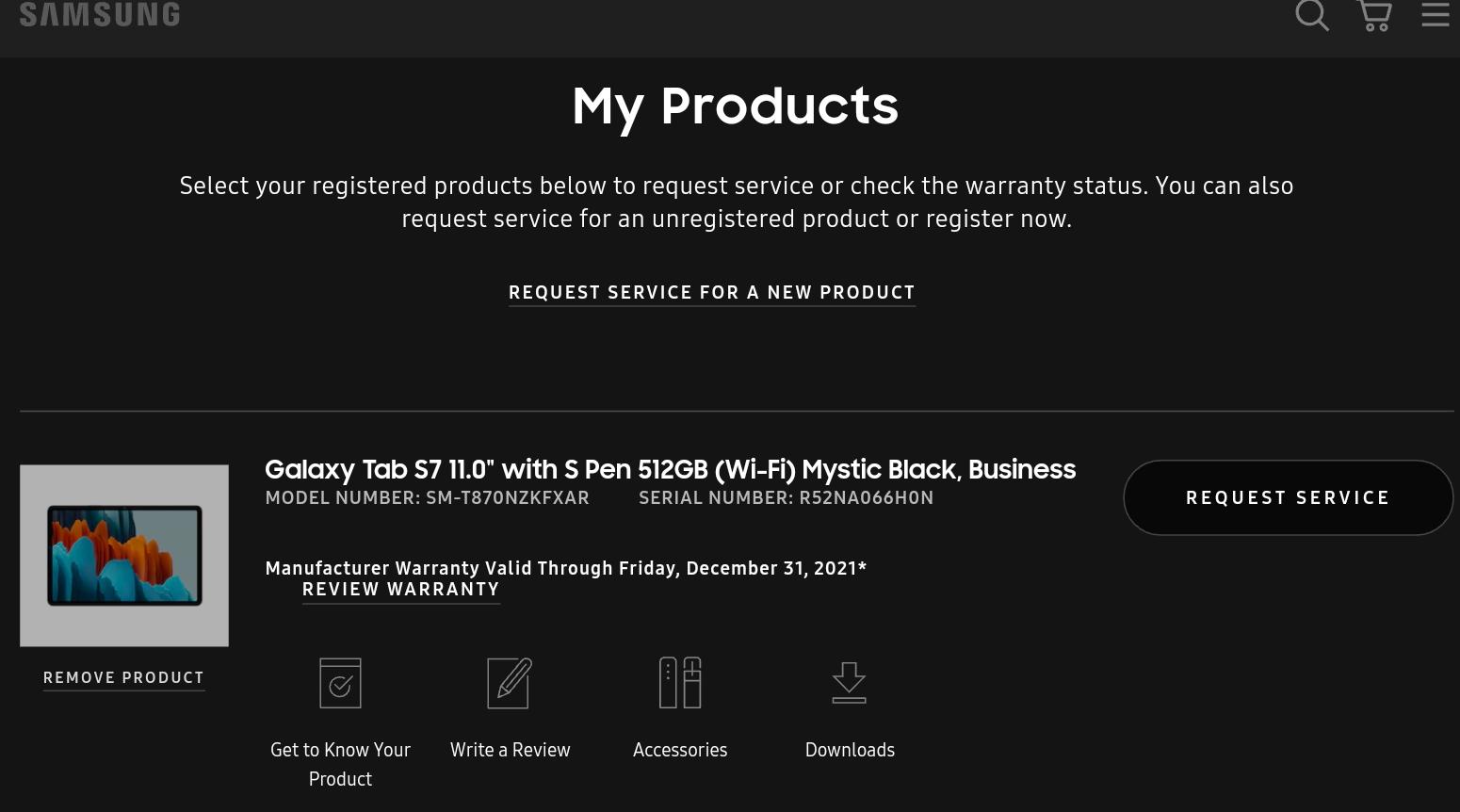1460x812 pixels.
Task: Open the shopping cart icon
Action: coord(1374,15)
